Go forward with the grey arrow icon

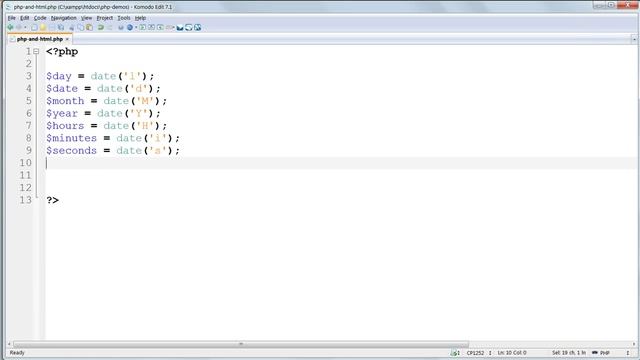pyautogui.click(x=19, y=27)
